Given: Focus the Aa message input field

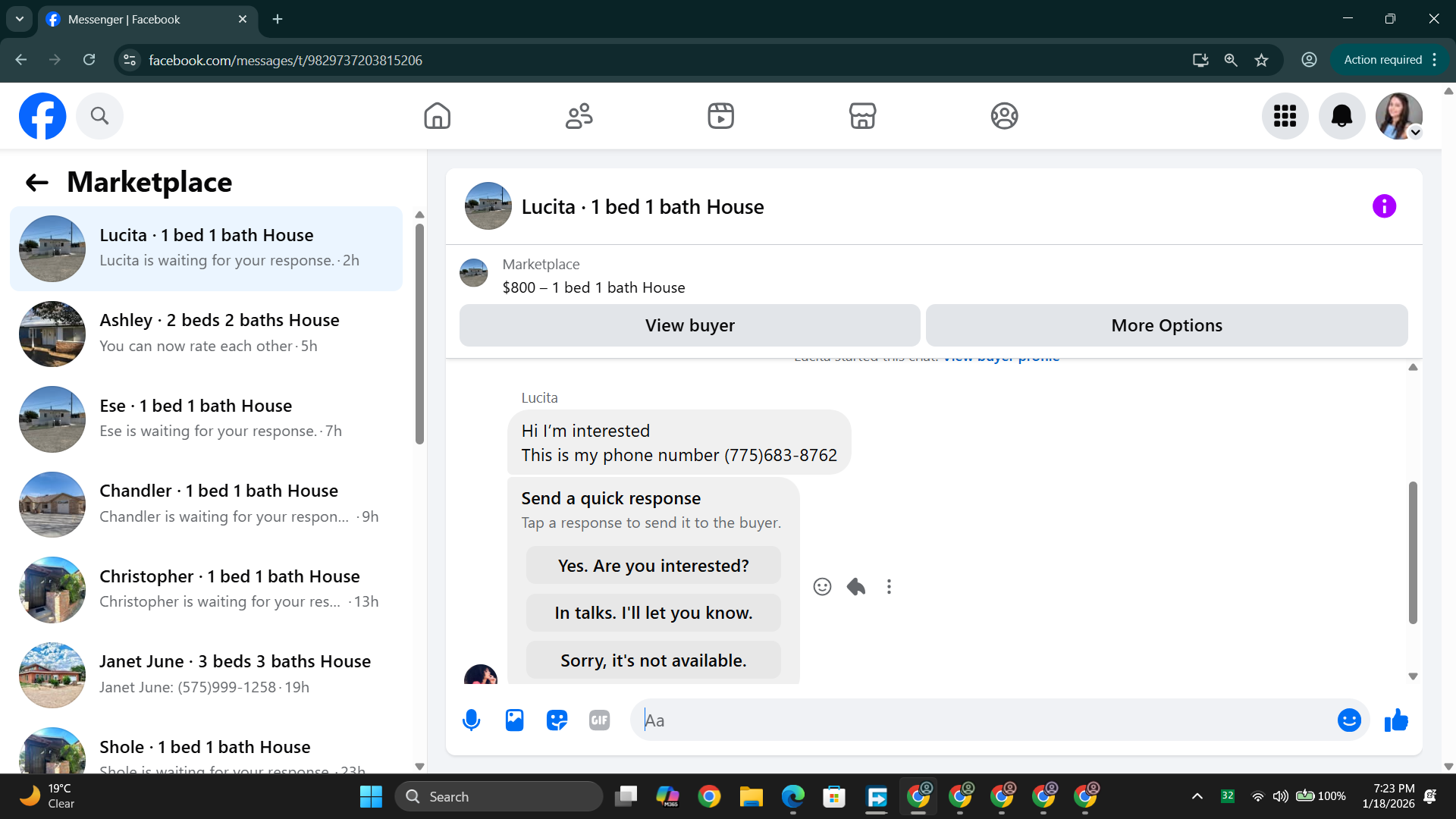Looking at the screenshot, I should (978, 720).
